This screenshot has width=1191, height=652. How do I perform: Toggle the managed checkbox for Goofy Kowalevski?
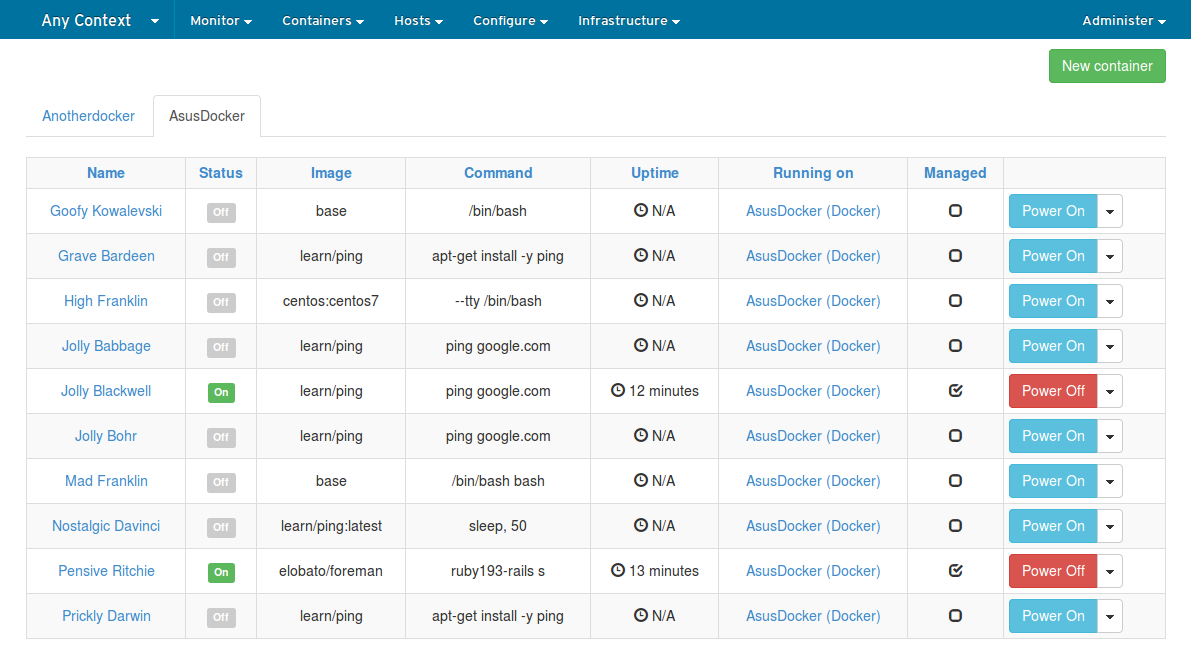click(x=955, y=211)
